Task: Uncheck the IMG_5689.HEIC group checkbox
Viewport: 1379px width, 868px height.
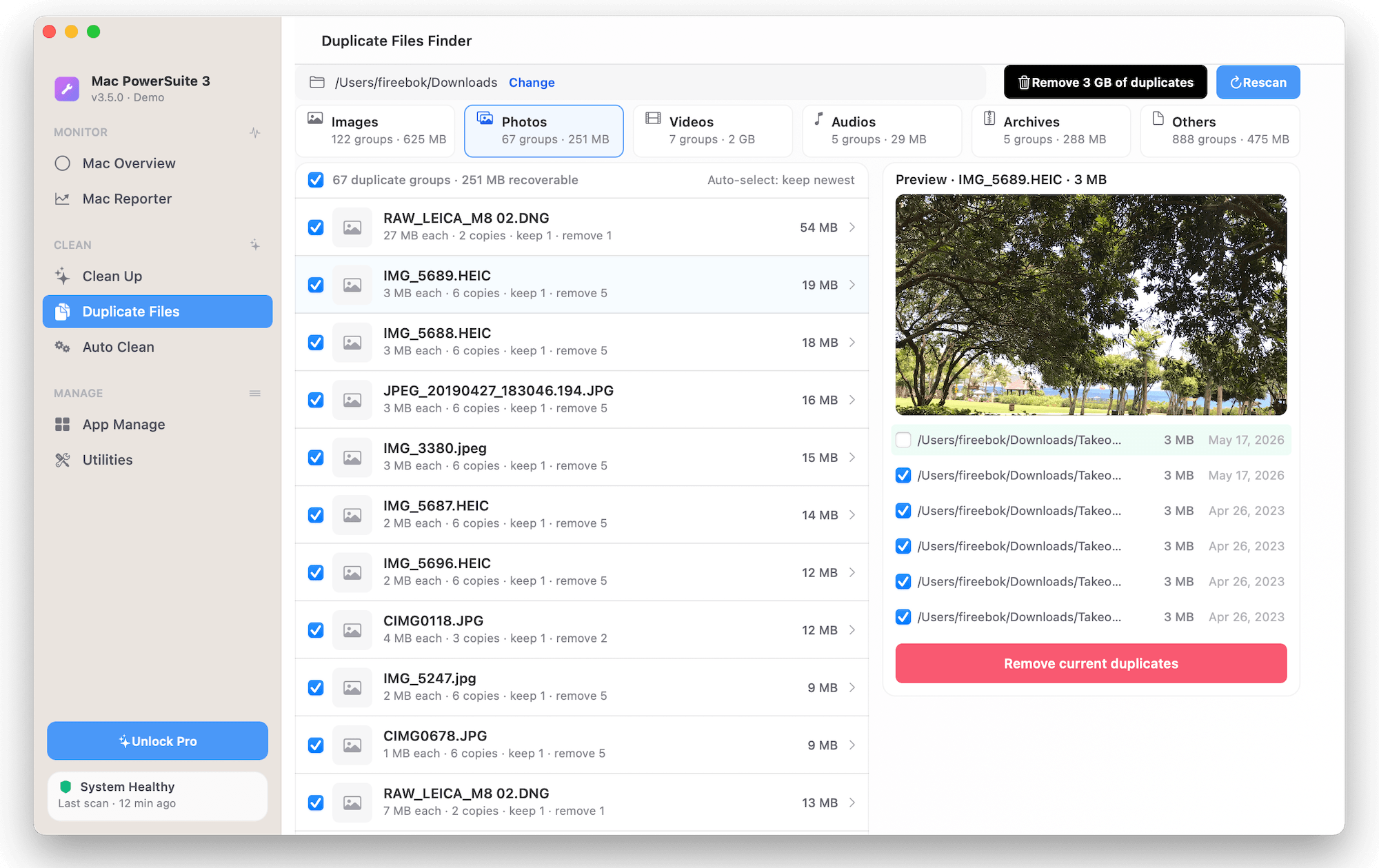Action: pyautogui.click(x=316, y=285)
